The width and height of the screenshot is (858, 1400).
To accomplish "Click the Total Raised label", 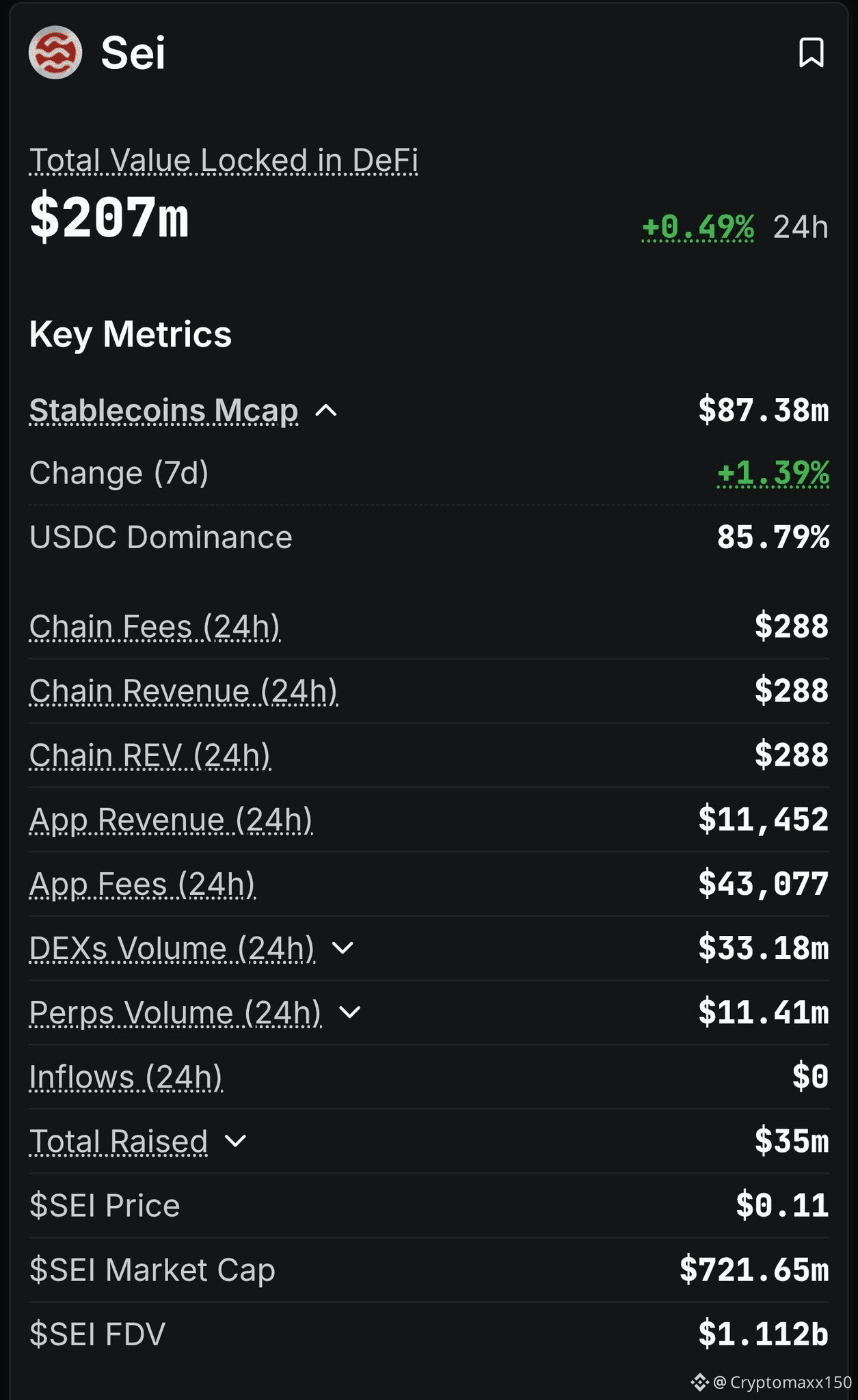I will pos(118,1141).
